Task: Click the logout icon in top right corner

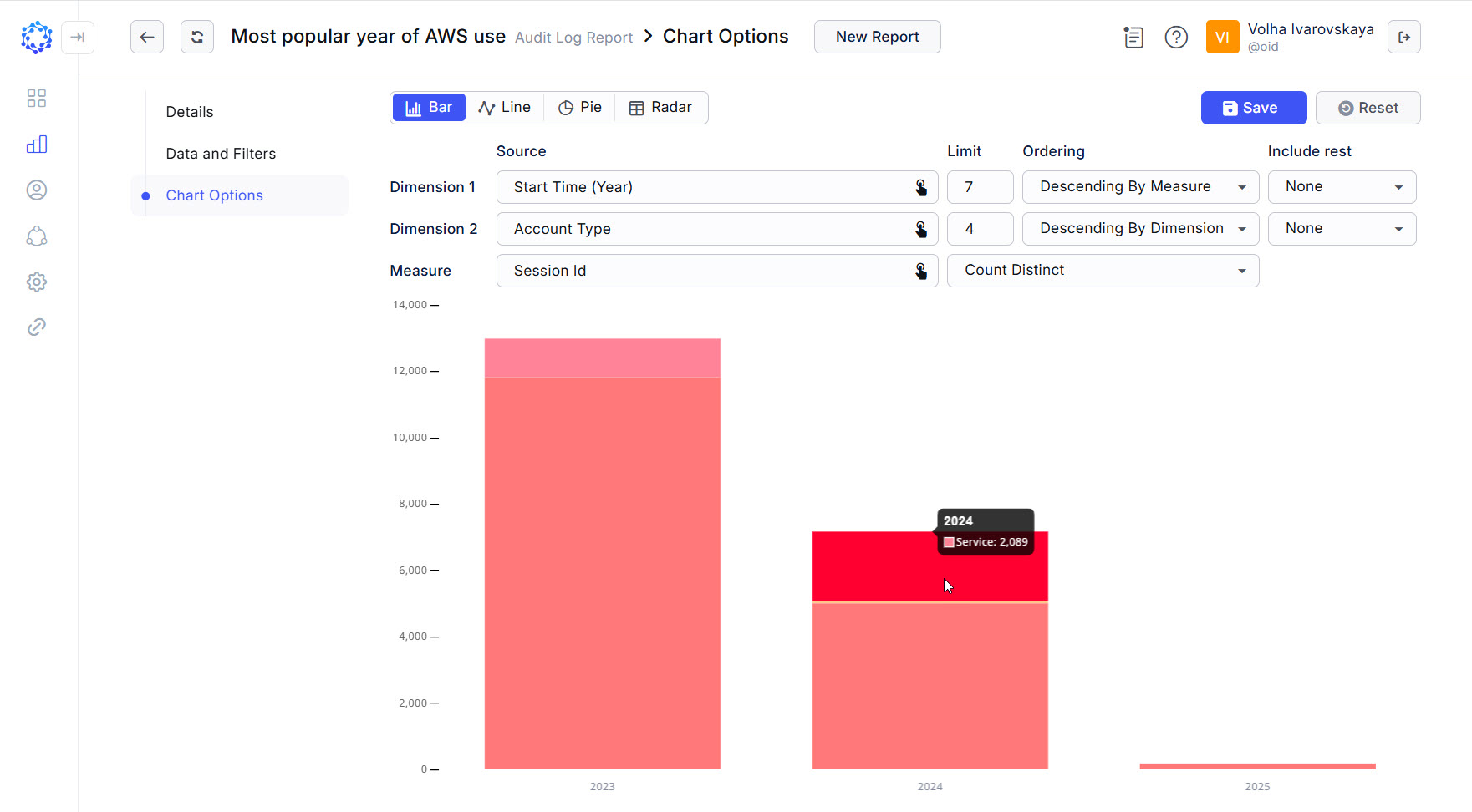Action: [x=1404, y=37]
